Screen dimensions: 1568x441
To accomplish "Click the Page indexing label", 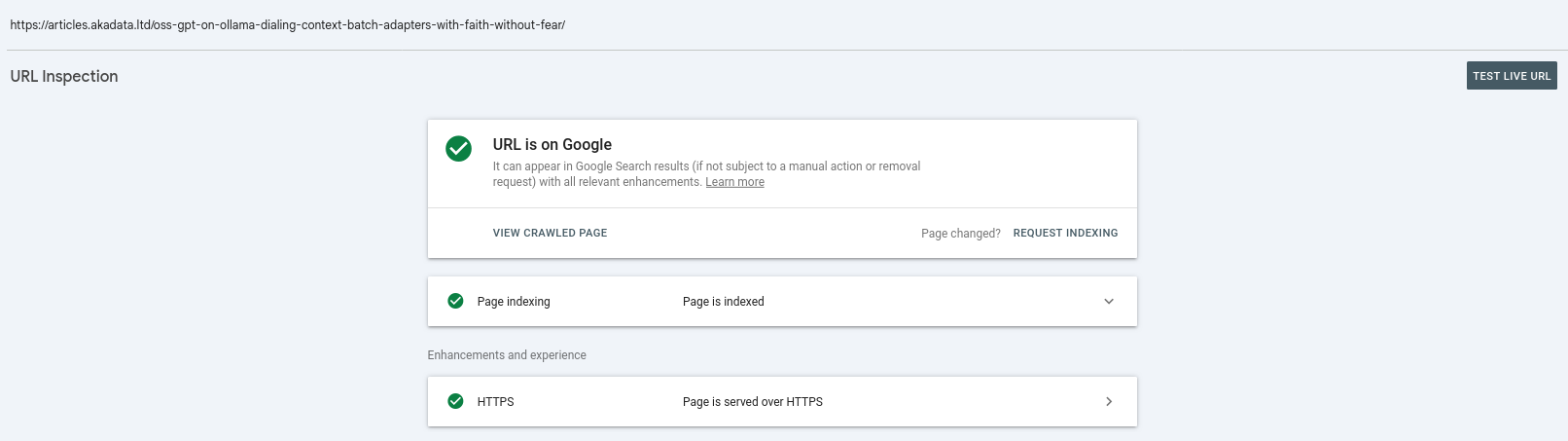I will 514,302.
